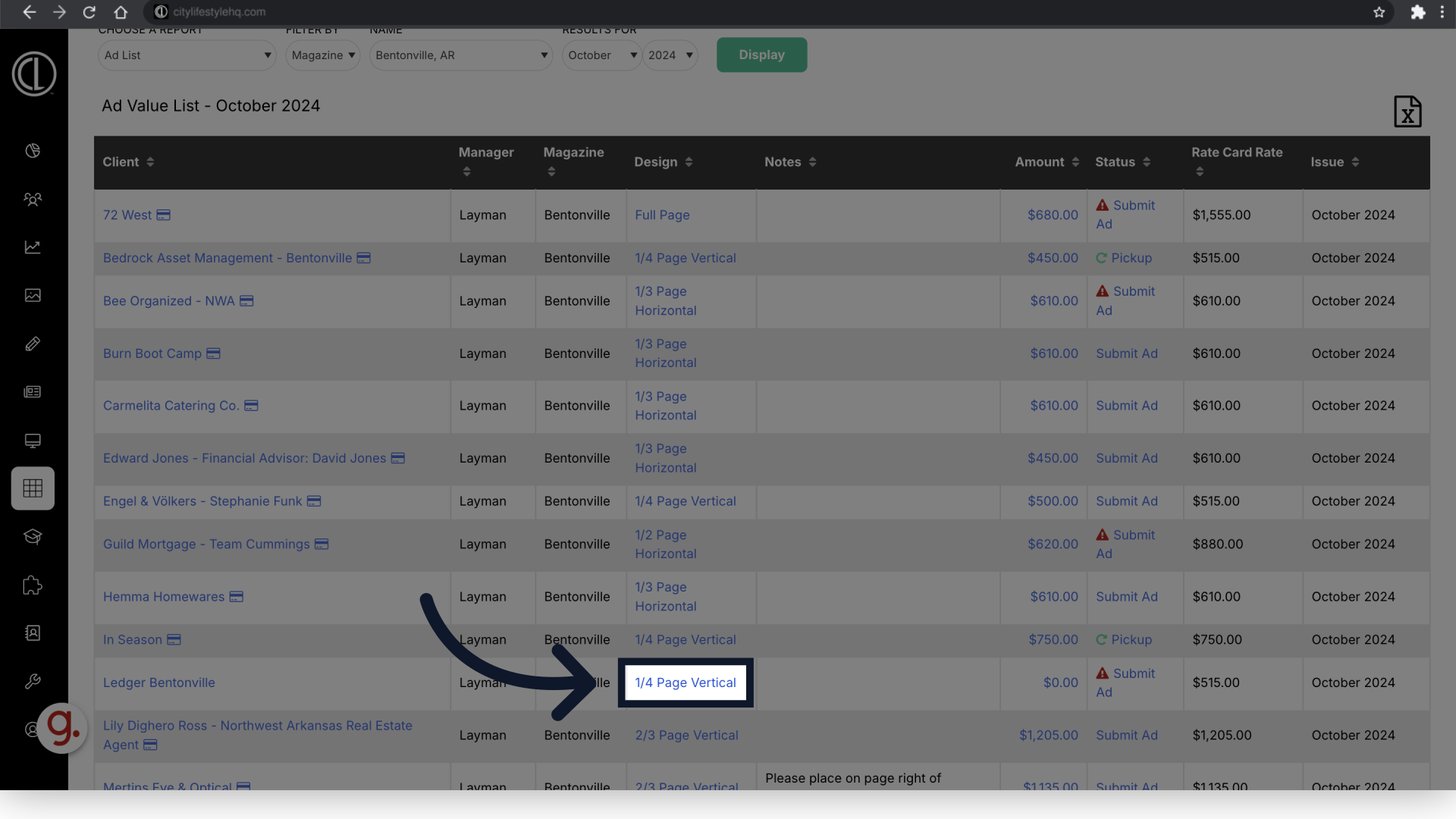Viewport: 1456px width, 819px height.
Task: Bookmark this page with the star
Action: [x=1379, y=12]
